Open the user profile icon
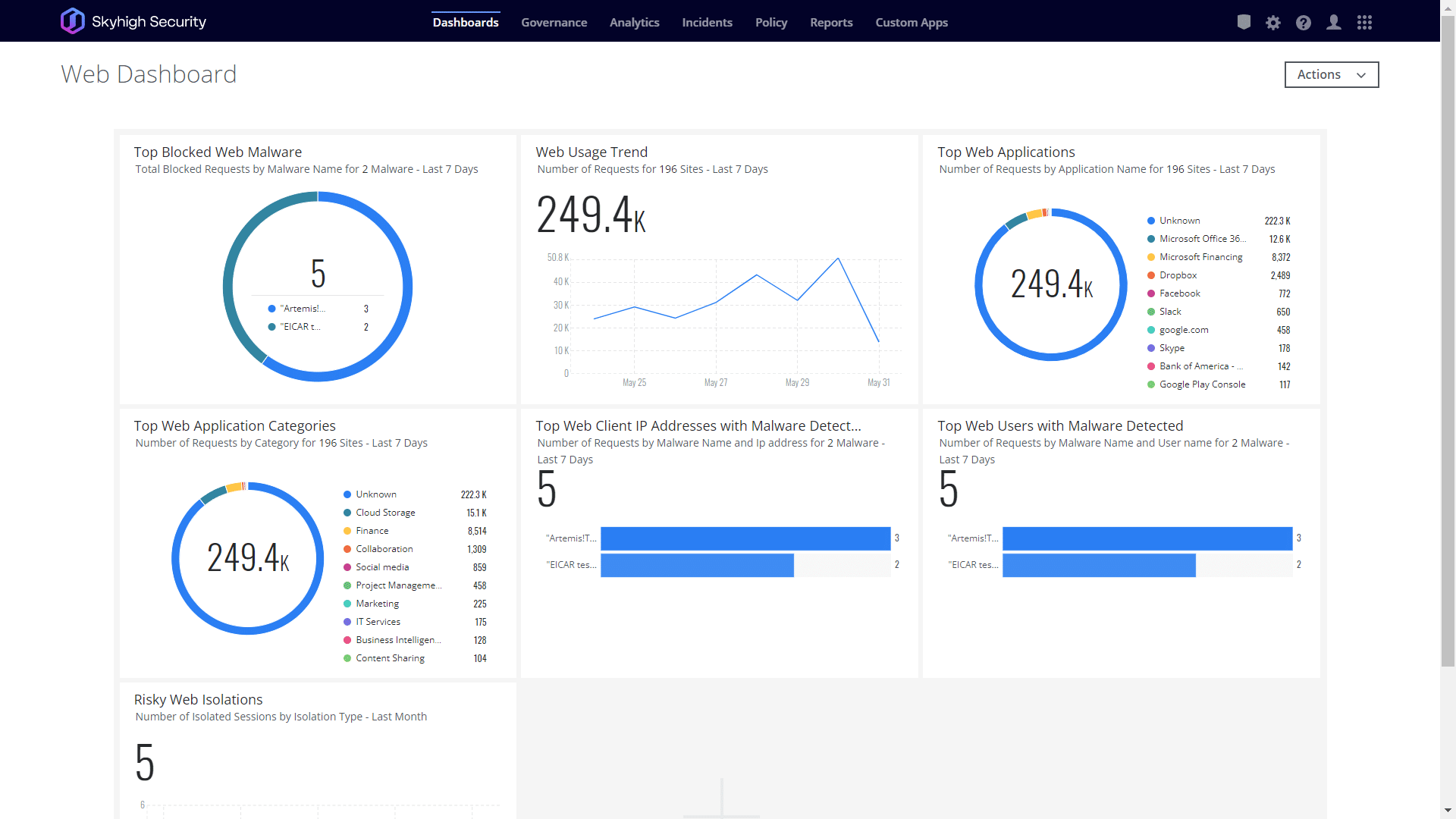The image size is (1456, 819). (1334, 23)
